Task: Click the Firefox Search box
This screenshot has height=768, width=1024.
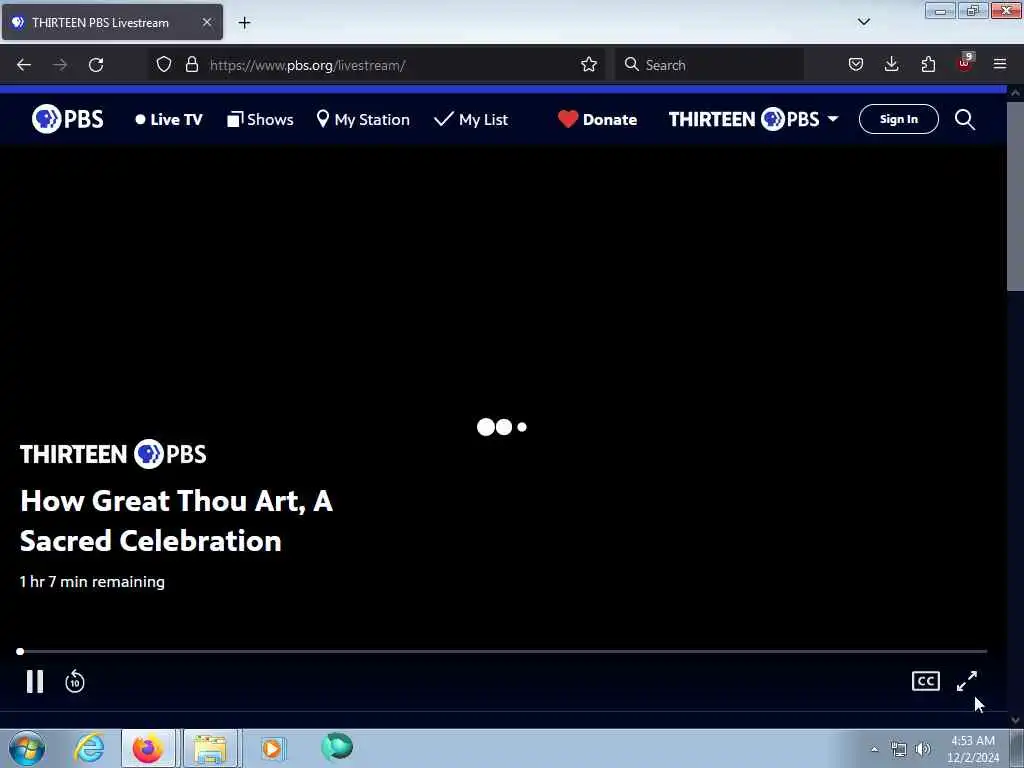Action: click(709, 65)
